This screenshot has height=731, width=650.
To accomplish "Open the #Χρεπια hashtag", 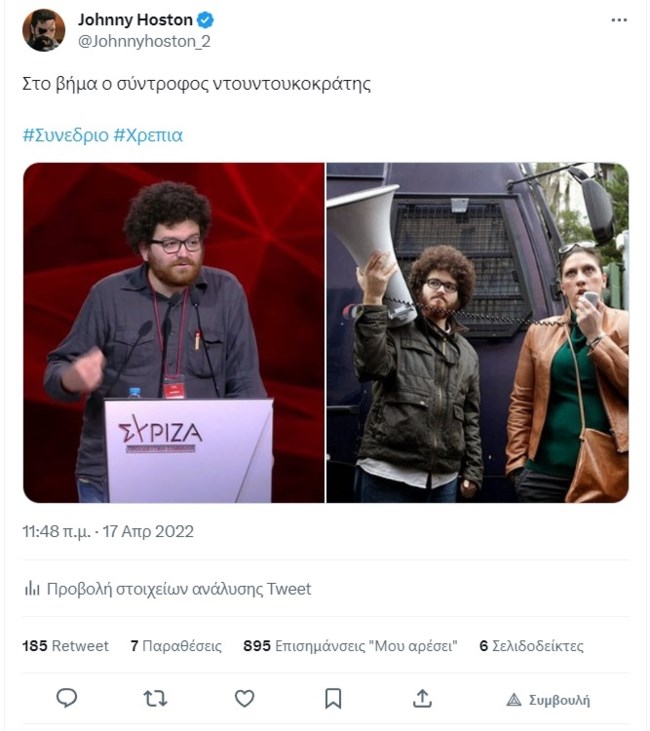I will (x=148, y=135).
